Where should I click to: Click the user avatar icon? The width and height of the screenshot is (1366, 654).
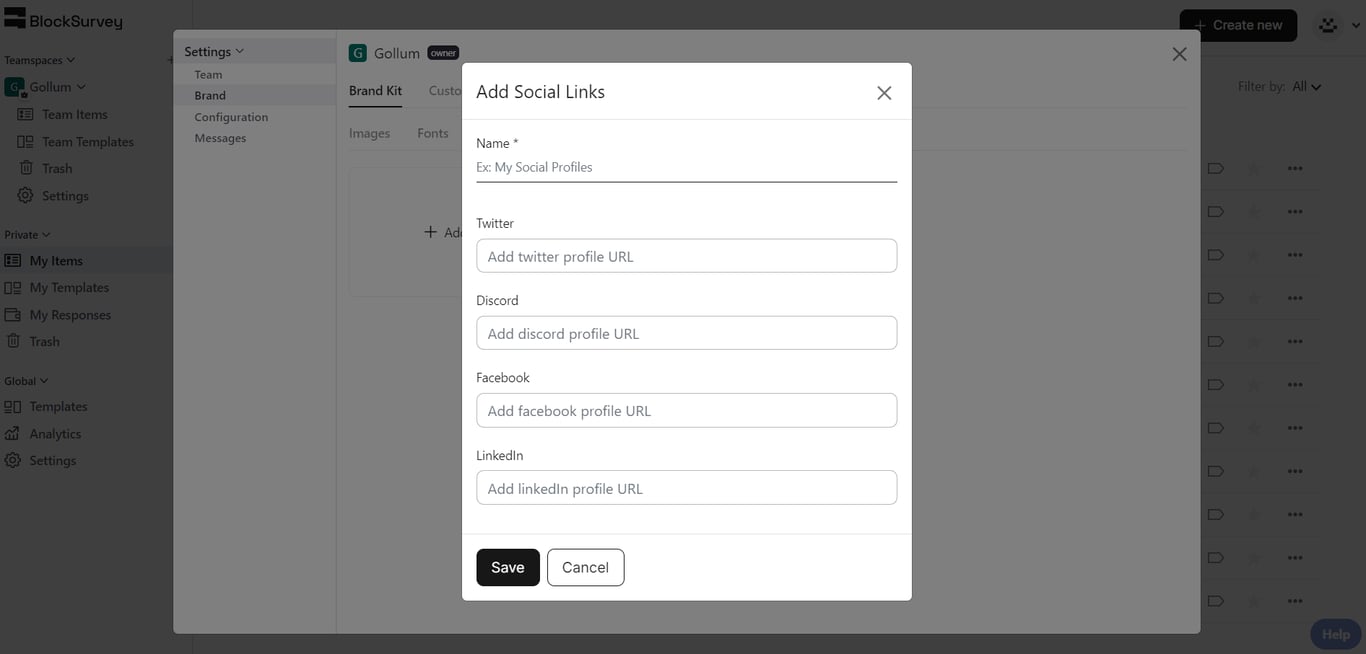pyautogui.click(x=1327, y=25)
